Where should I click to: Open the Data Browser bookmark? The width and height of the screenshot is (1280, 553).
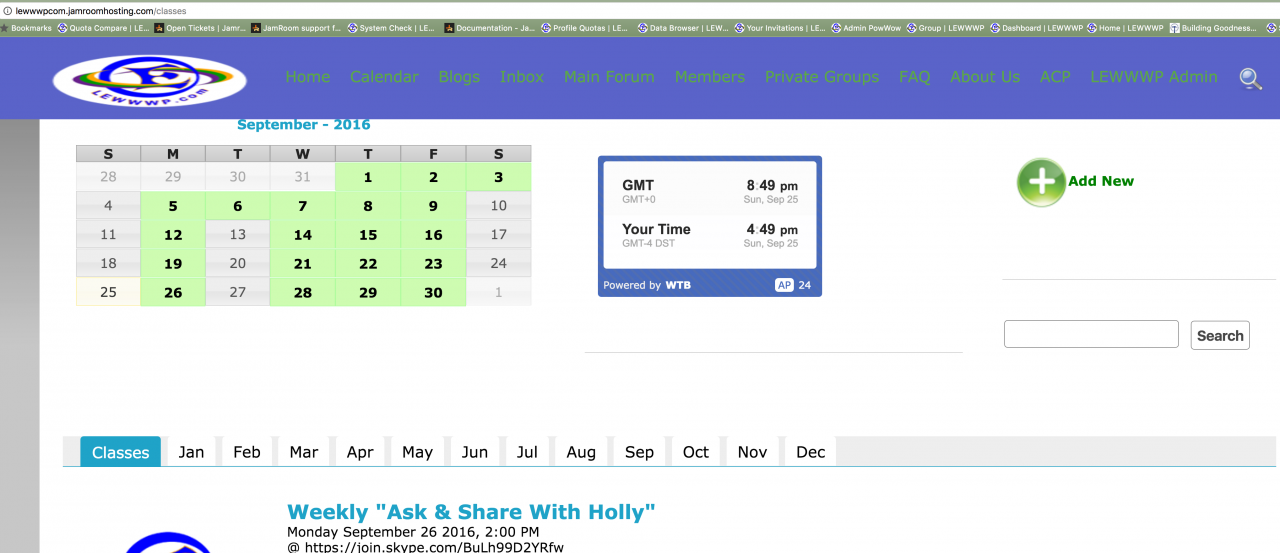[x=683, y=28]
